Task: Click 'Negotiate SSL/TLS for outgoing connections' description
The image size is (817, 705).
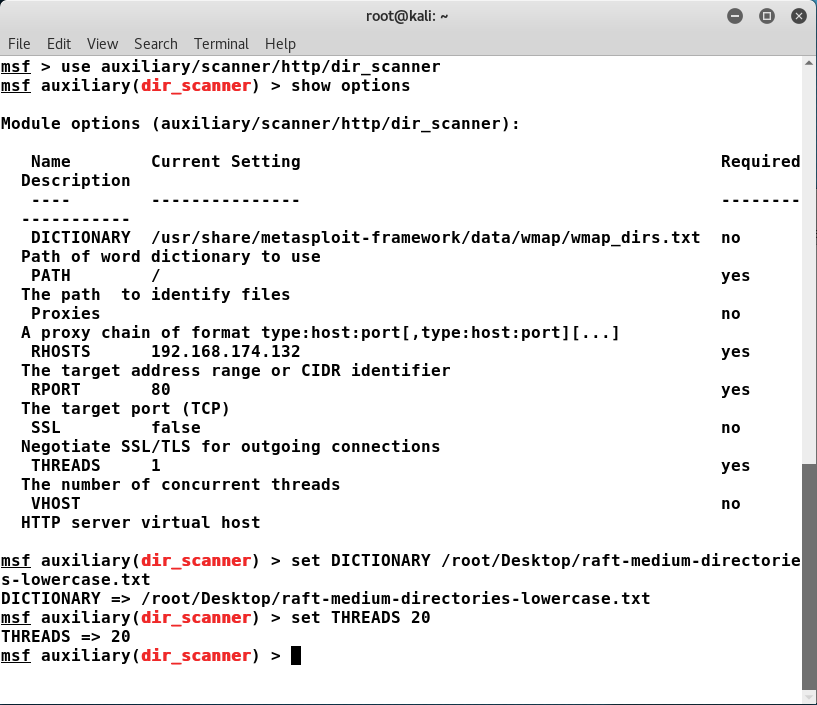Action: pos(231,447)
